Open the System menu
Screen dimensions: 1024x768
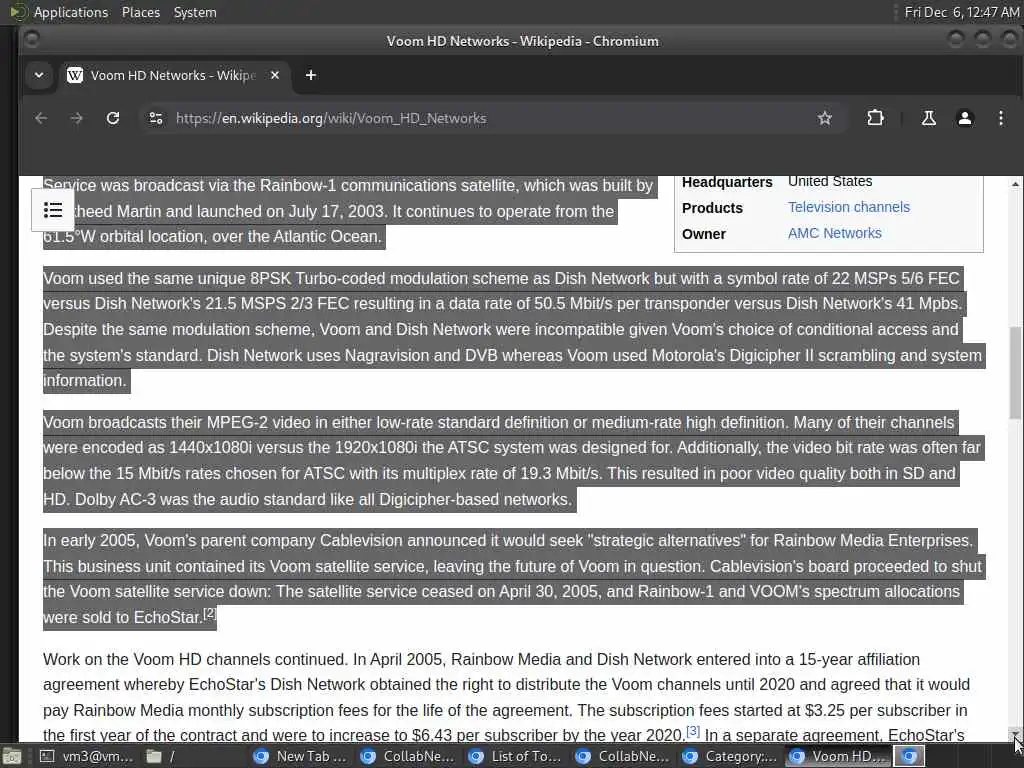[x=195, y=12]
